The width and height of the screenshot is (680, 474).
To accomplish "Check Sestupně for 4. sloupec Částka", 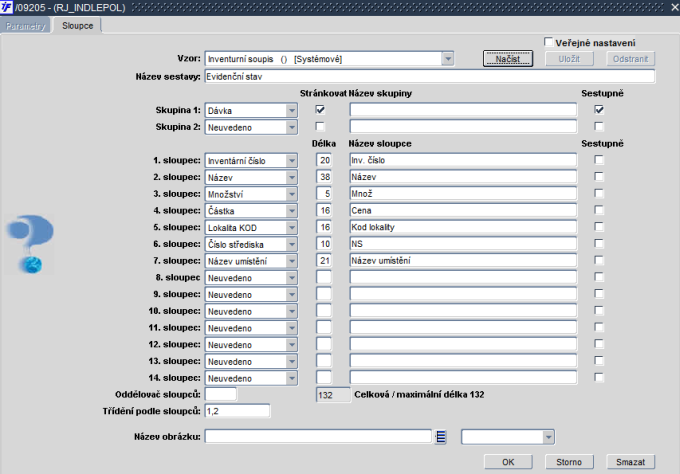I will pos(599,210).
